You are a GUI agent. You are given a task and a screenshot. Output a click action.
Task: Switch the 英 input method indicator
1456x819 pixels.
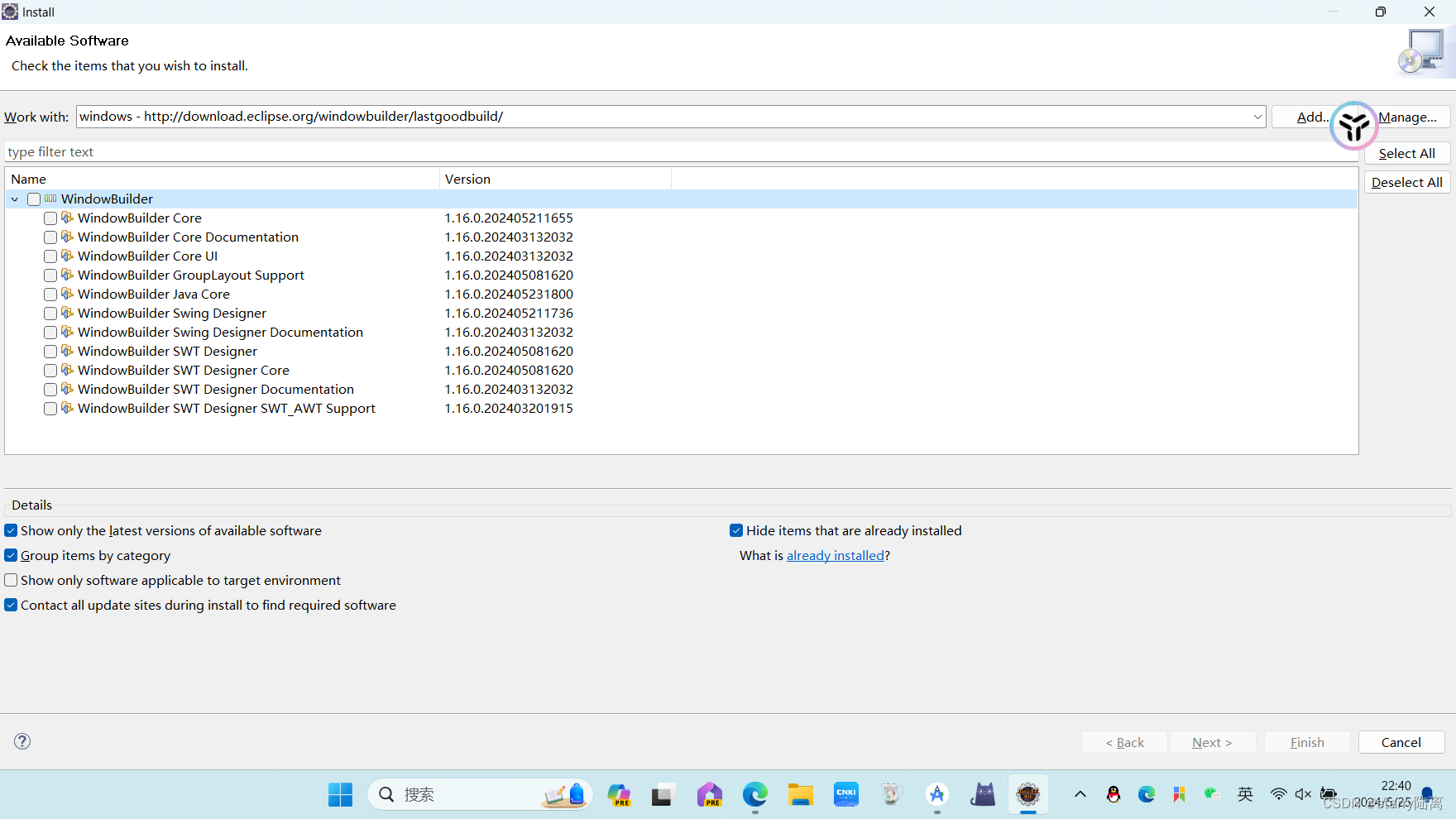pyautogui.click(x=1245, y=794)
